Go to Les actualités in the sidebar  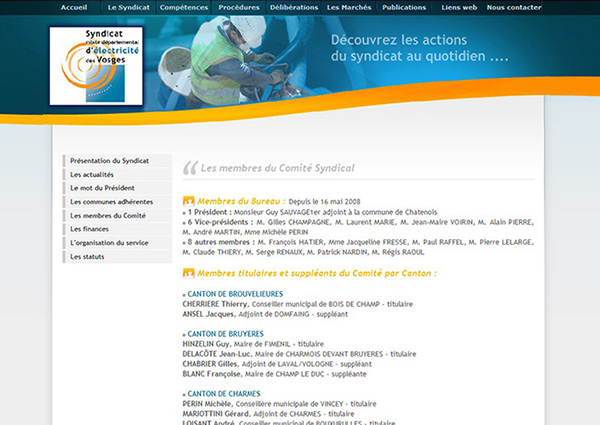pos(92,174)
